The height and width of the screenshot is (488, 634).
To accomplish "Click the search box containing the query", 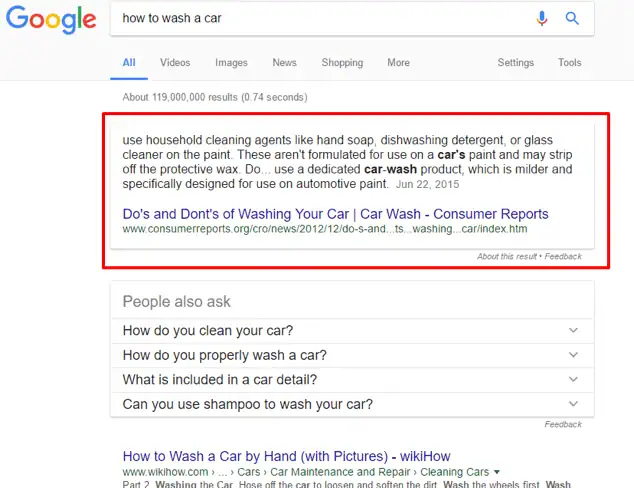I will (x=320, y=19).
